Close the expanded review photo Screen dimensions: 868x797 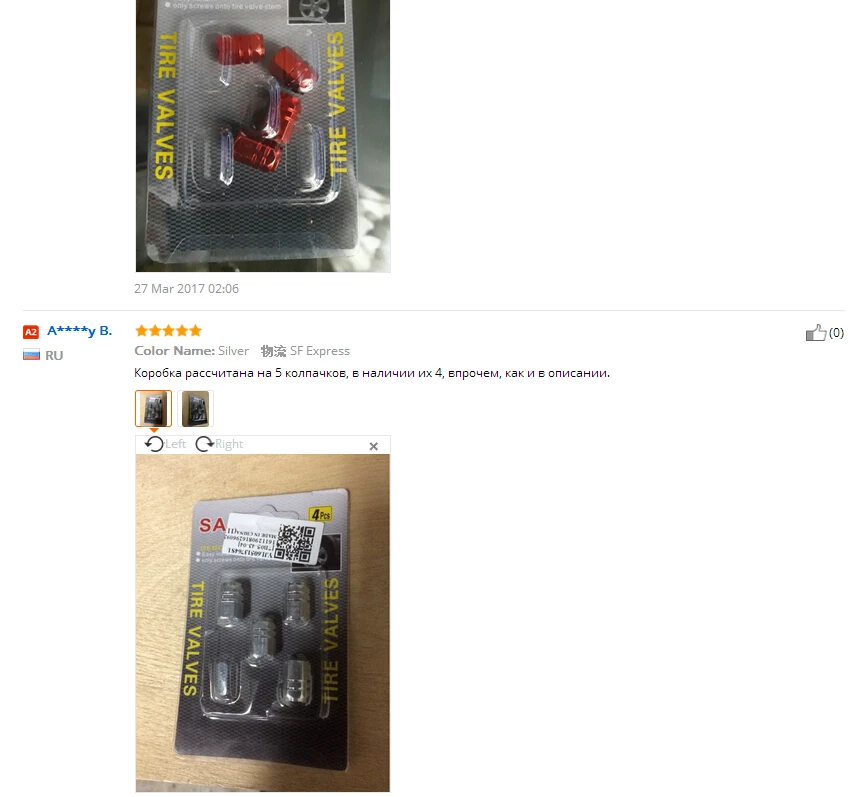click(374, 446)
